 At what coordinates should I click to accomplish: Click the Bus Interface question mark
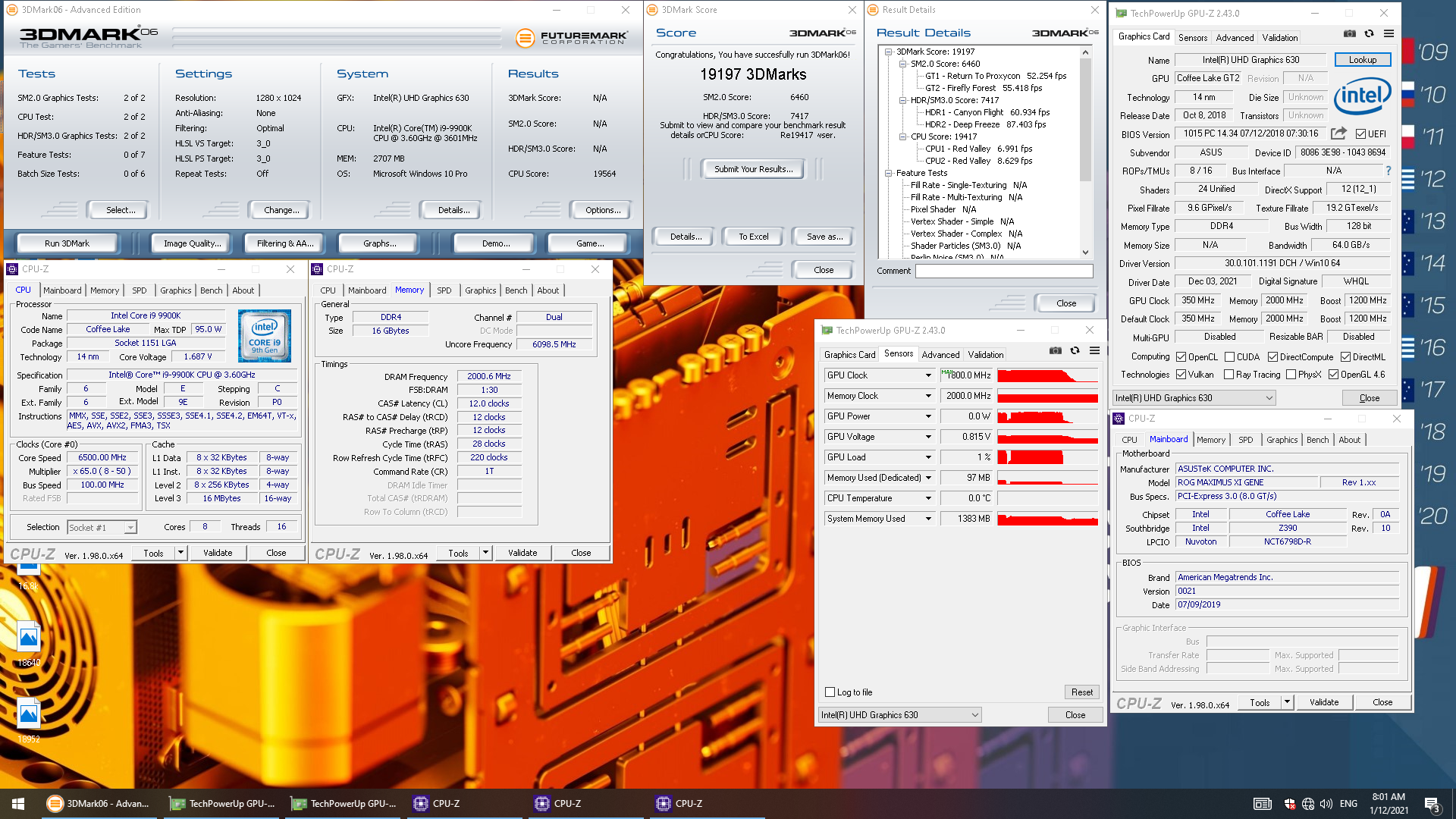[1389, 171]
